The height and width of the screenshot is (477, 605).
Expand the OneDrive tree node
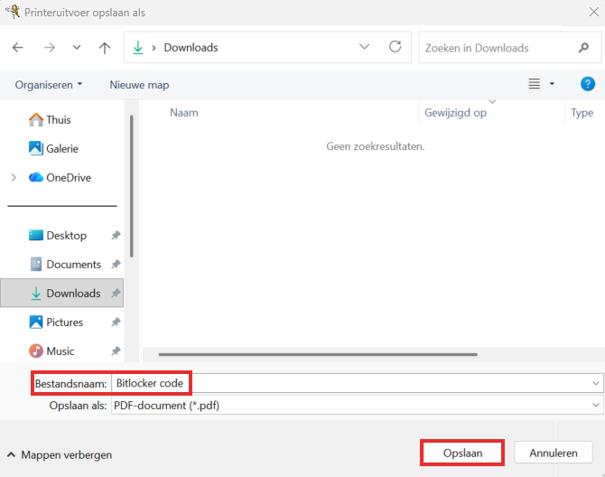pos(14,178)
